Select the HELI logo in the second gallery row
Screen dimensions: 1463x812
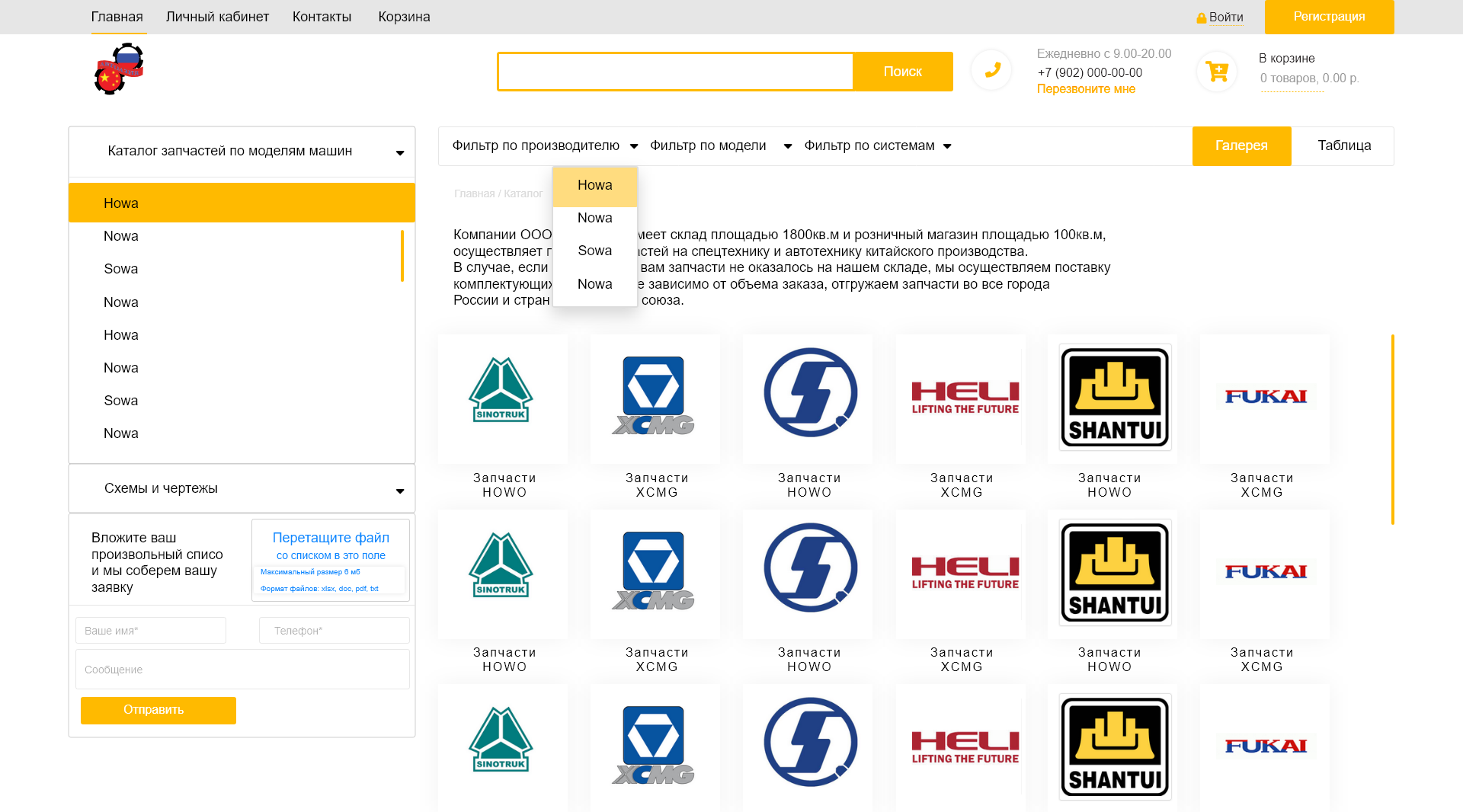(965, 573)
